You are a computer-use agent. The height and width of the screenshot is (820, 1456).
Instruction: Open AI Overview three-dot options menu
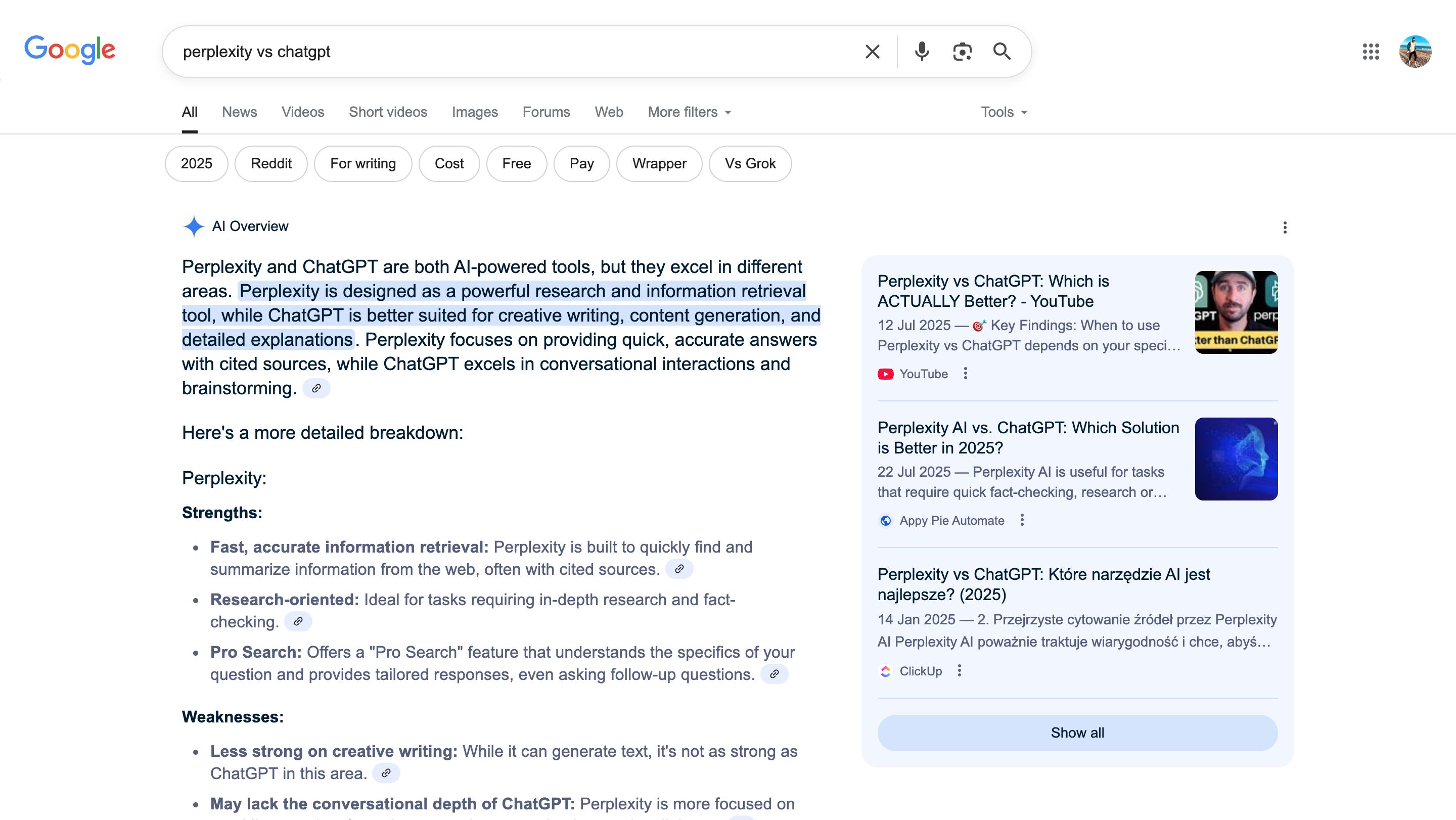click(x=1285, y=227)
